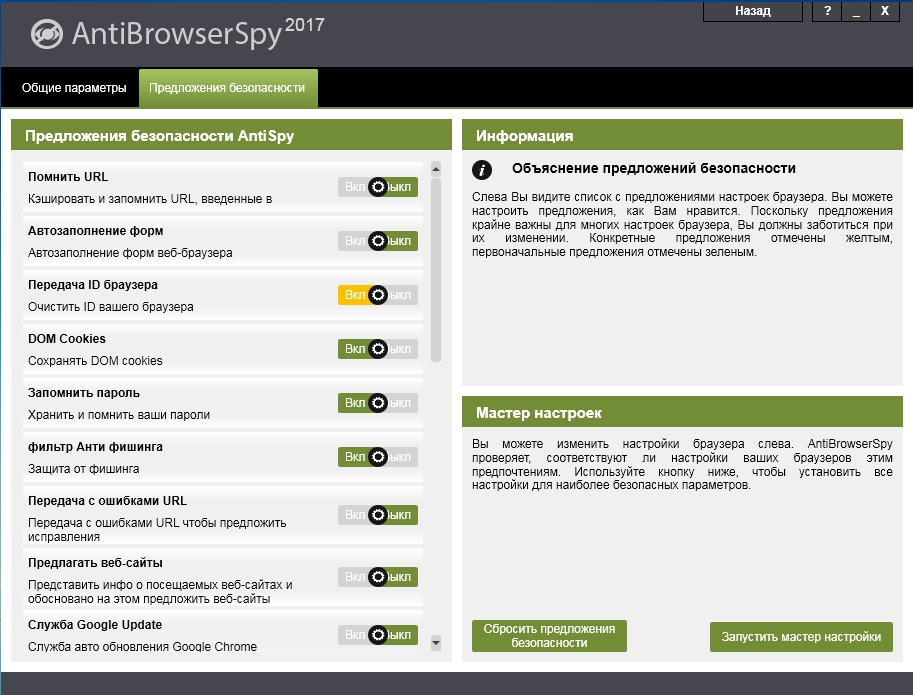Click the фильтр Анти фишинга title
Image resolution: width=913 pixels, height=695 pixels.
(x=95, y=447)
